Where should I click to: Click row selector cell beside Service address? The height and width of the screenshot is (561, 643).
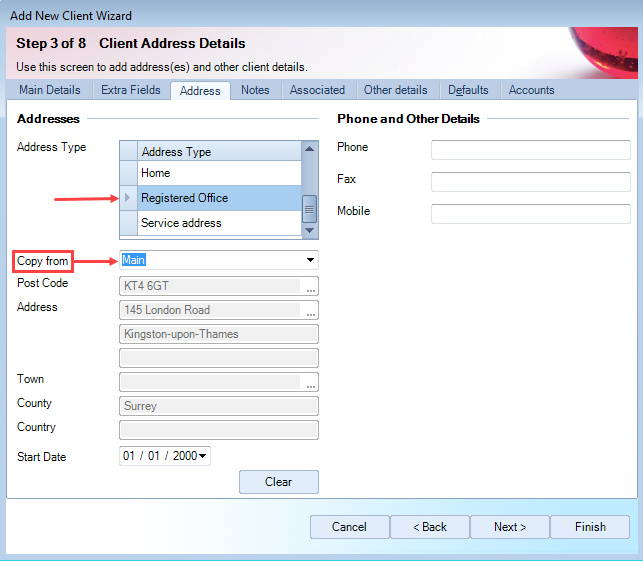click(x=128, y=223)
